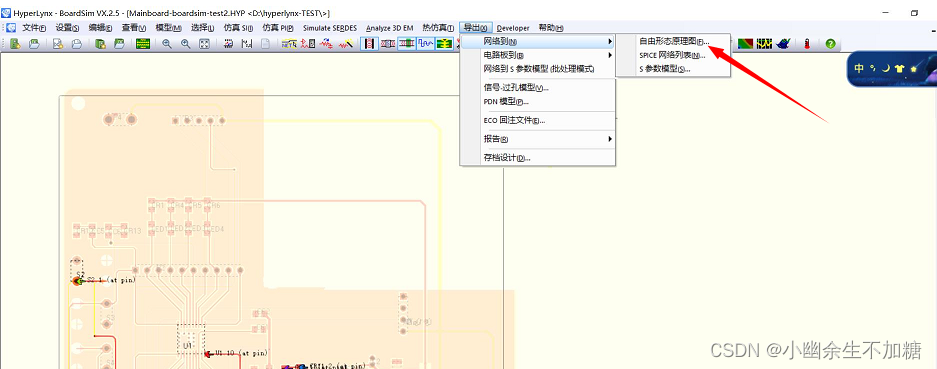Click the U1.10 (at pin) probe label
Viewport: 937px width, 369px height.
pyautogui.click(x=241, y=353)
